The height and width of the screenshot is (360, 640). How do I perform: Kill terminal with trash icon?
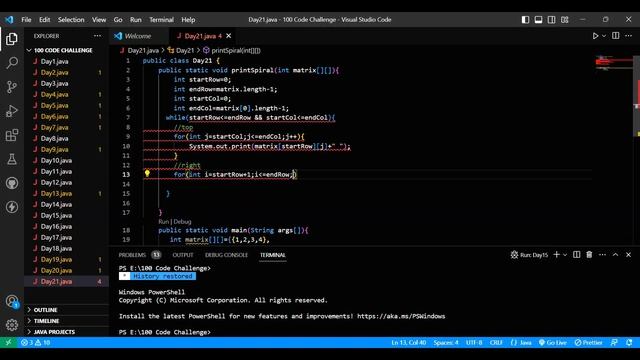coord(589,255)
